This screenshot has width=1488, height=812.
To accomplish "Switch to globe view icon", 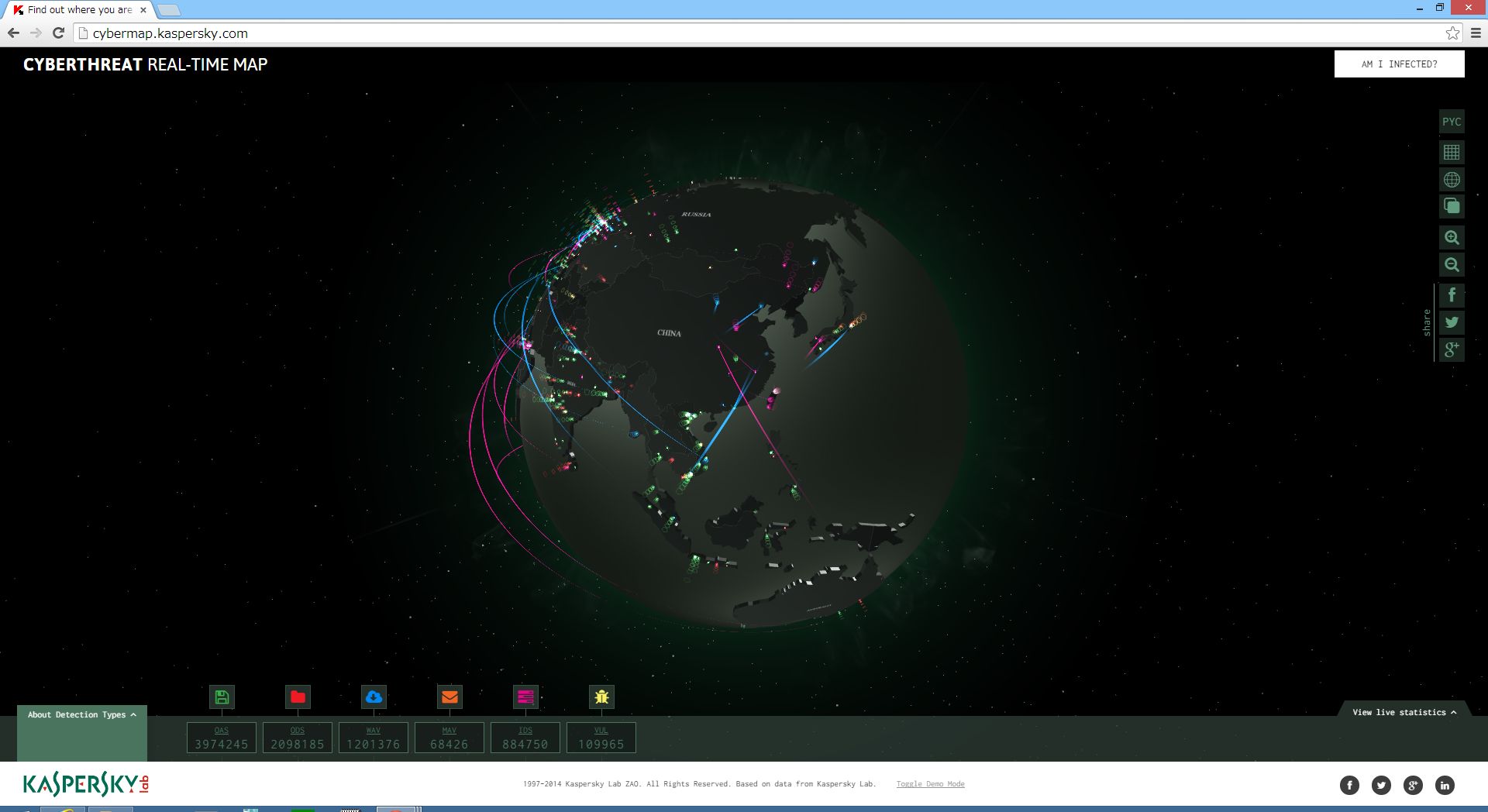I will click(1452, 180).
